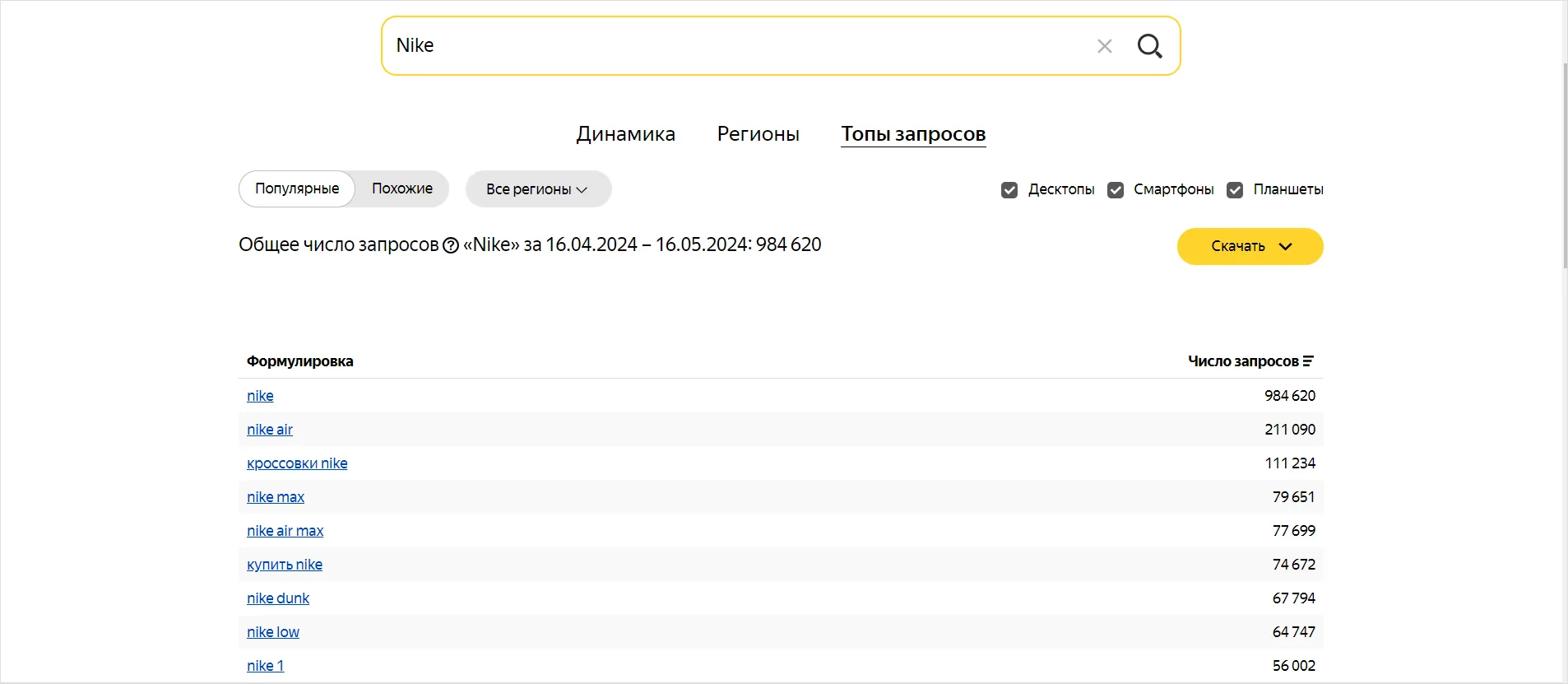Click the page vertical scrollbar
The image size is (1568, 684).
(x=1565, y=165)
